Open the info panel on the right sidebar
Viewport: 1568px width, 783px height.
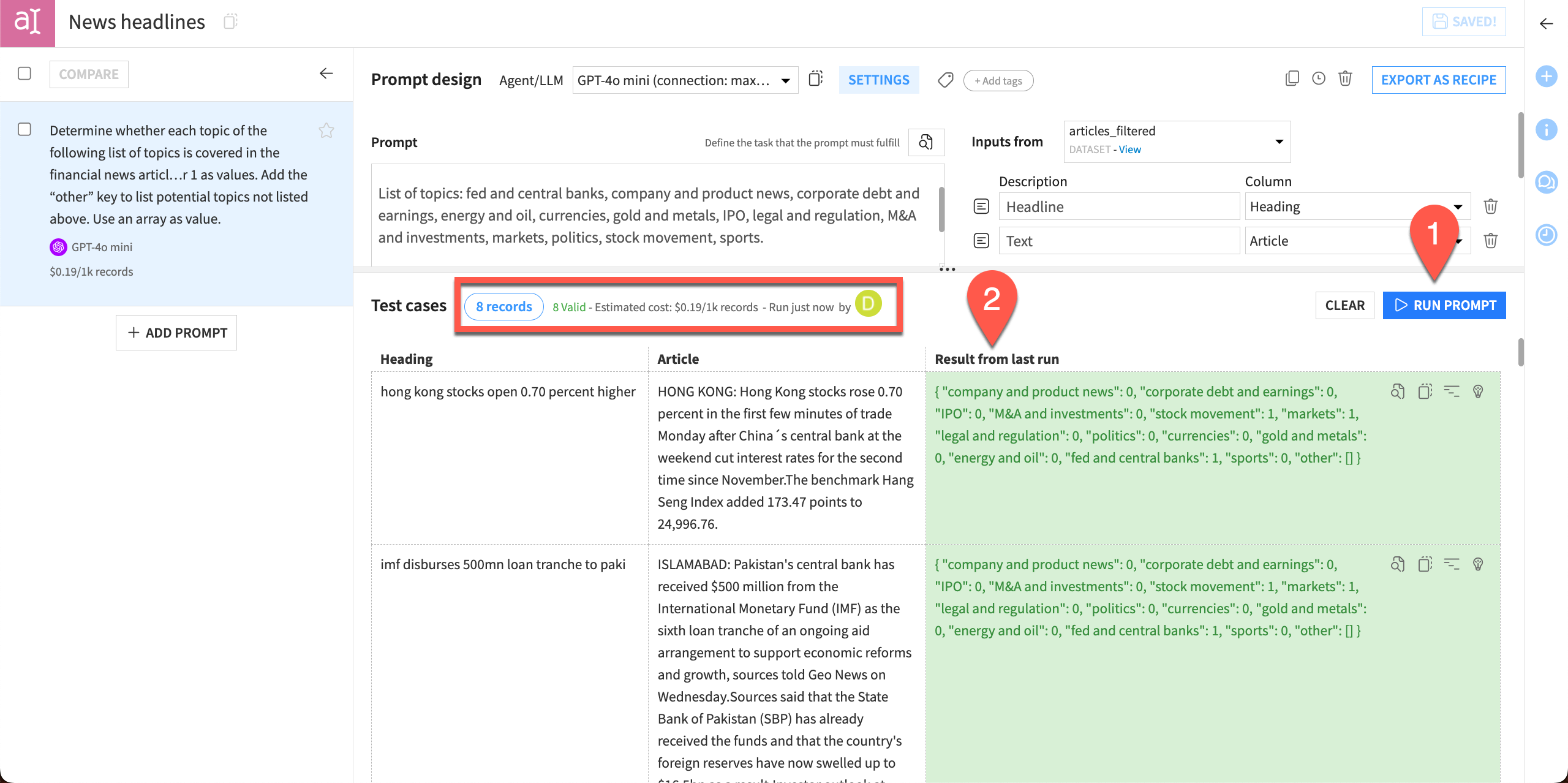pos(1546,130)
